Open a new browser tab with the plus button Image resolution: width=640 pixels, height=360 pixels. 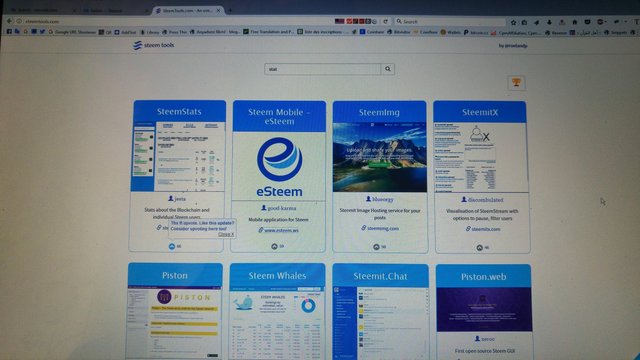pos(230,10)
